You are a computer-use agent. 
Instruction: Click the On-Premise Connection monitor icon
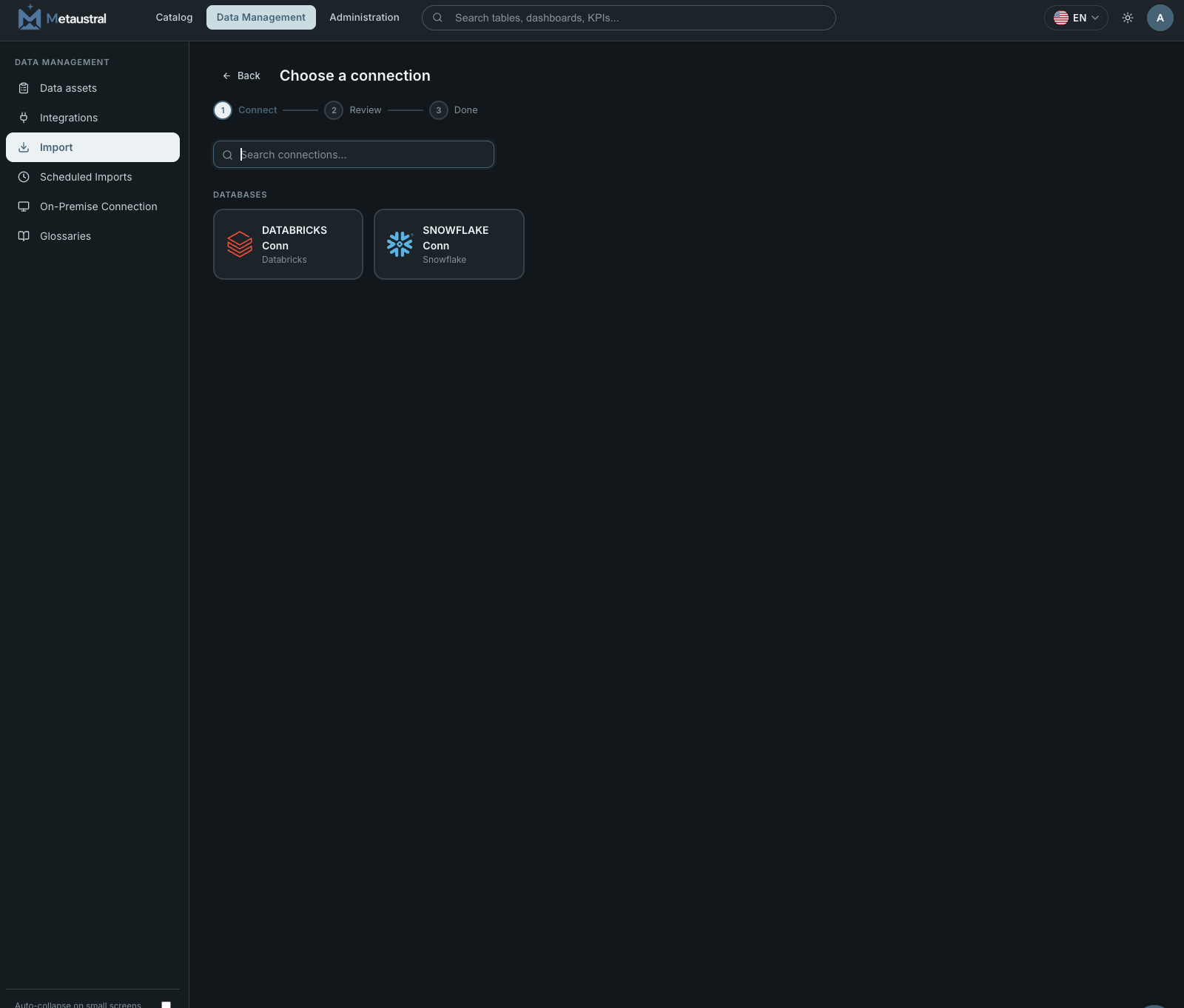tap(24, 206)
